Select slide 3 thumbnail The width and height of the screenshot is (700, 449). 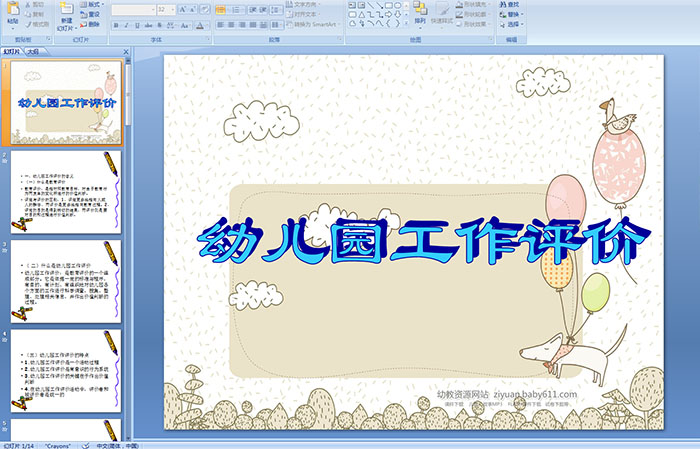click(66, 282)
